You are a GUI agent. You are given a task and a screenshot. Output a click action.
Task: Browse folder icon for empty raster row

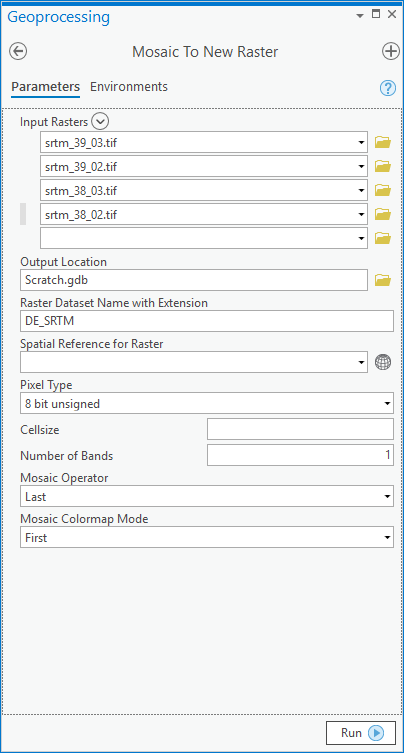point(383,238)
